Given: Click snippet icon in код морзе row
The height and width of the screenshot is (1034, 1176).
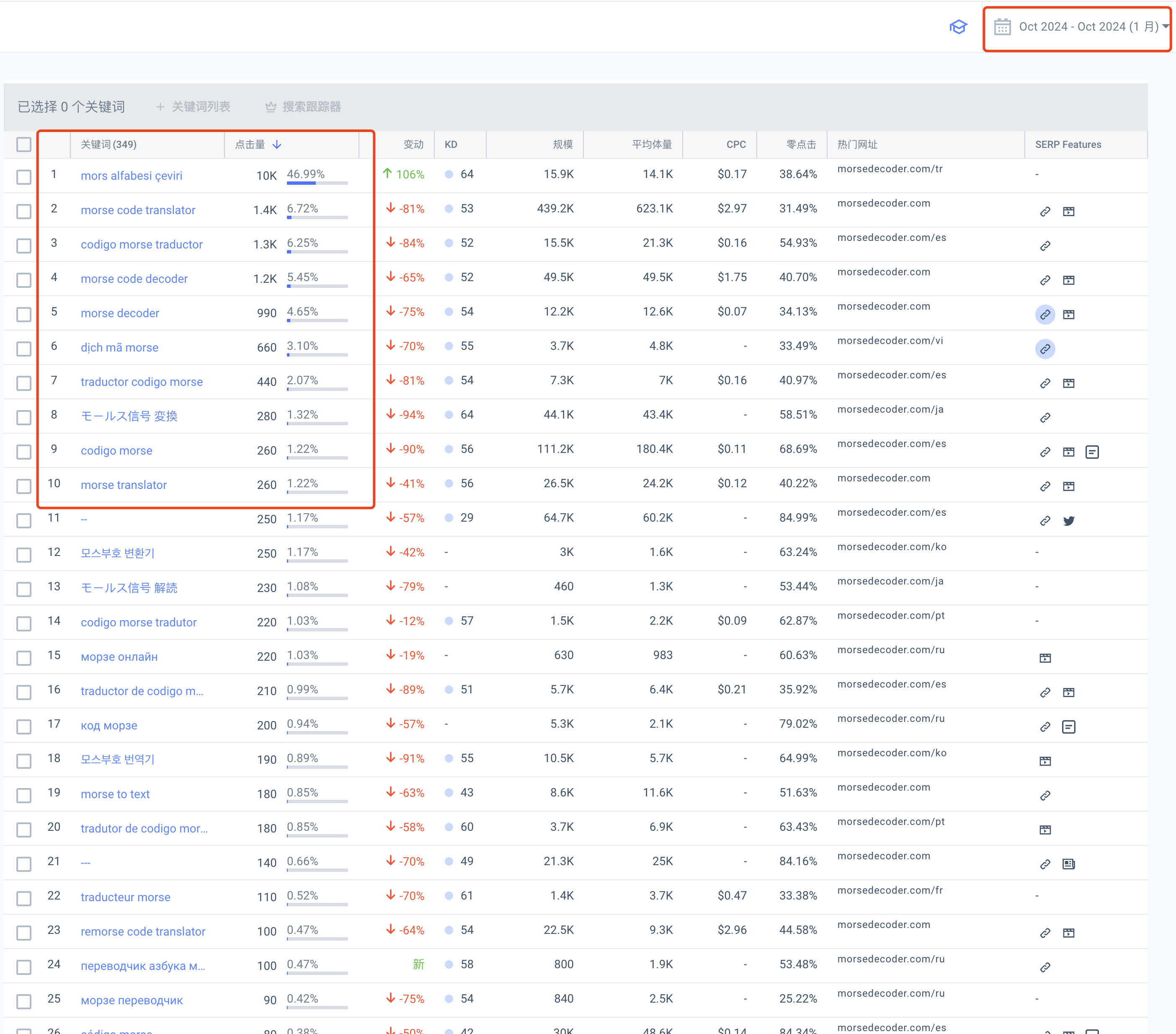Looking at the screenshot, I should click(1068, 727).
